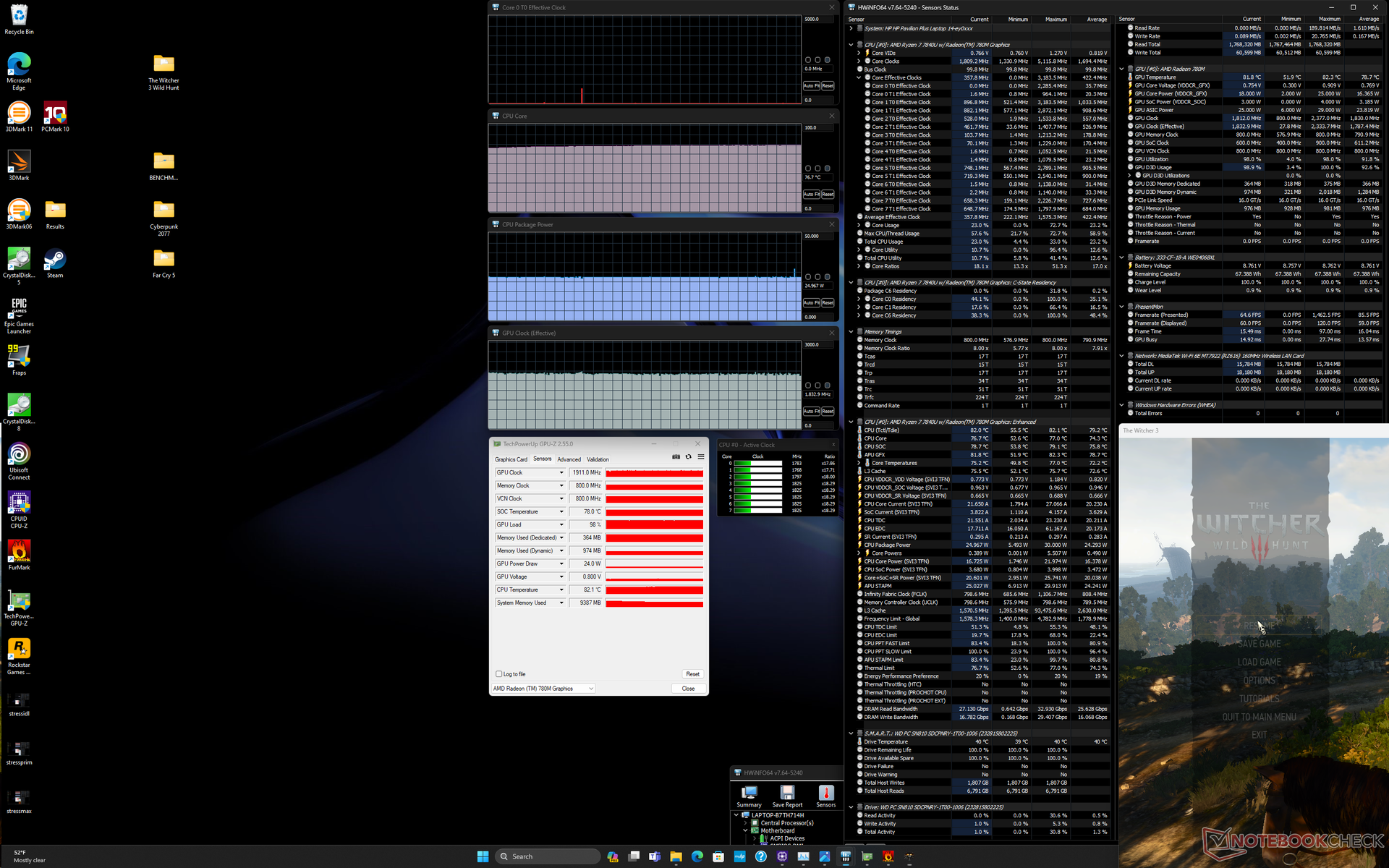The image size is (1389, 868).
Task: Open GPU Clock sensor dropdown
Action: click(561, 473)
